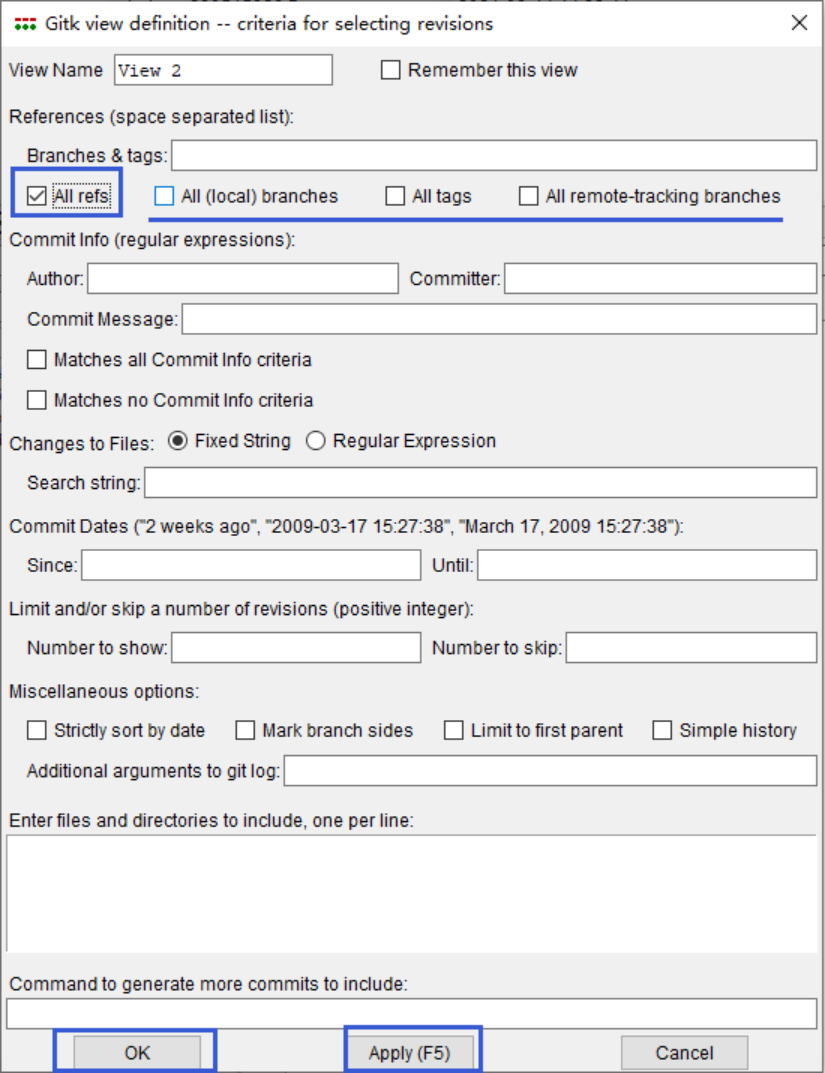
Task: Click the Gitk icon in the title bar
Action: click(x=25, y=24)
